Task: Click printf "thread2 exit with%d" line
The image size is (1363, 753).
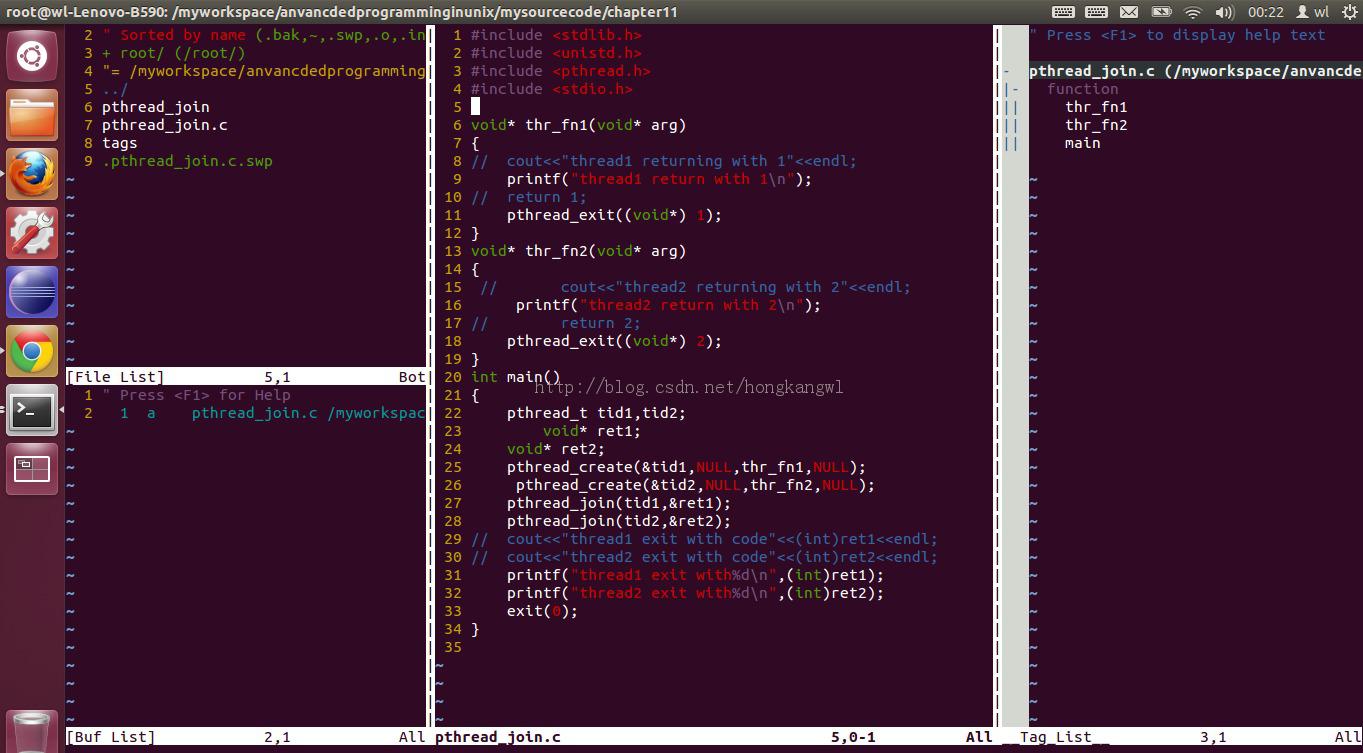Action: tap(695, 593)
